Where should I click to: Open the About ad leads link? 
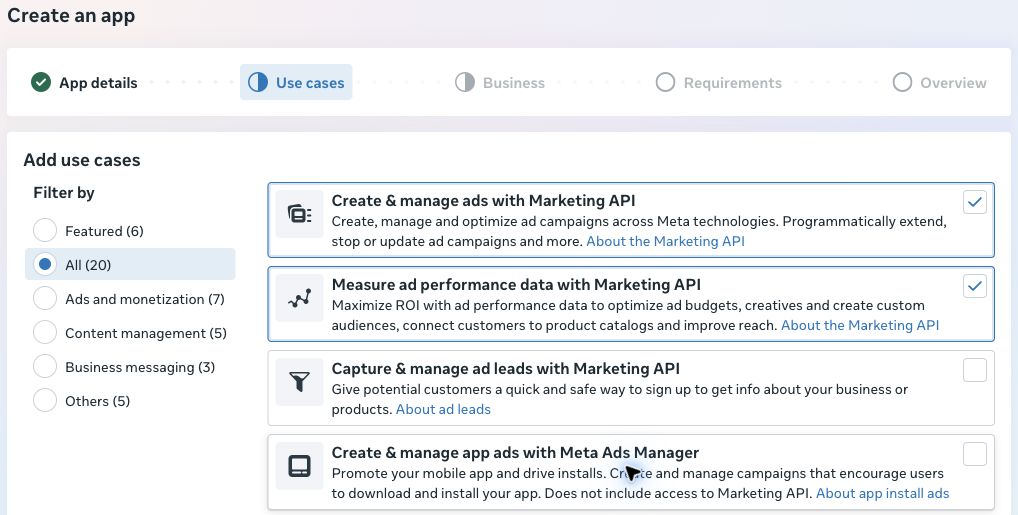tap(443, 409)
